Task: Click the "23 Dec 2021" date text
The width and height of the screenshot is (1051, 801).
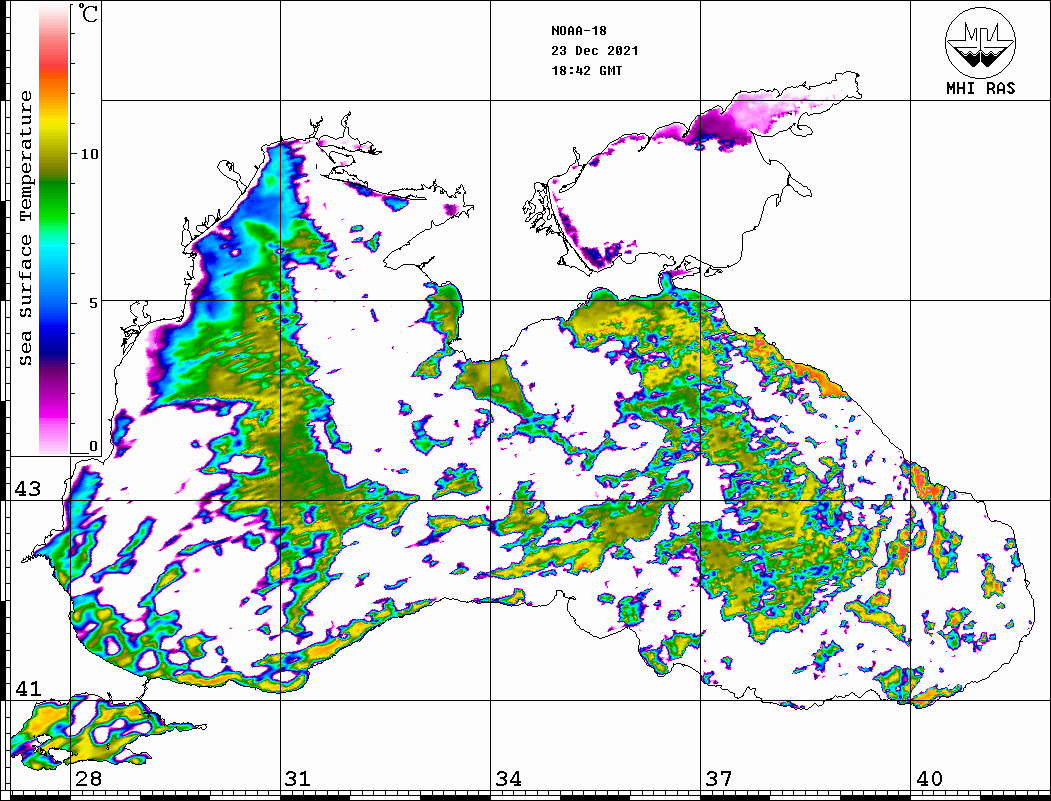Action: [x=595, y=51]
